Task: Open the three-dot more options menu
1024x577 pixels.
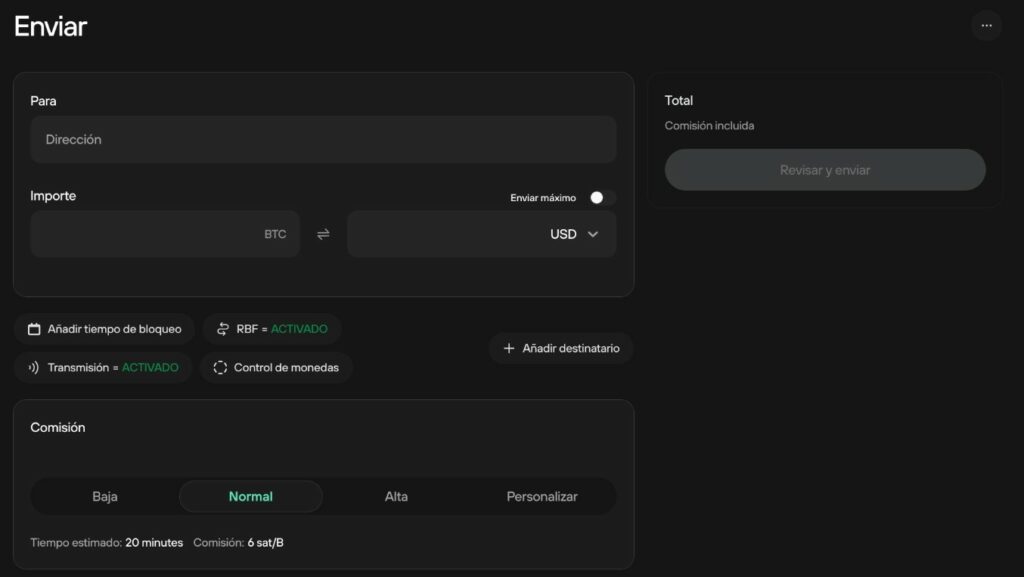Action: pos(986,26)
